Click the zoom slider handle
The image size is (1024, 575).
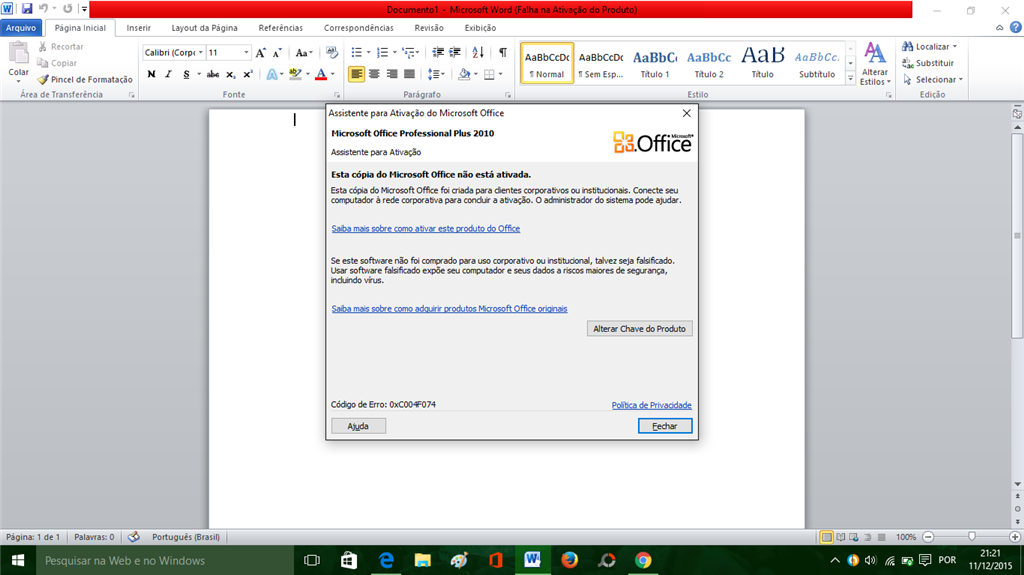[x=972, y=536]
